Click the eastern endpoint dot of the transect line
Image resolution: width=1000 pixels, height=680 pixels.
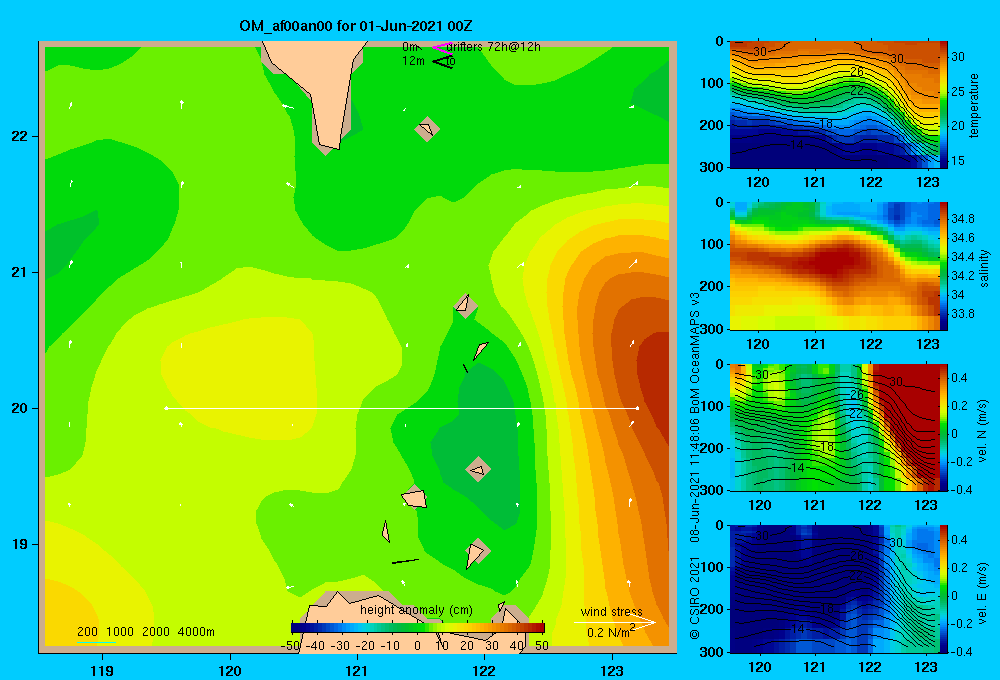[637, 408]
